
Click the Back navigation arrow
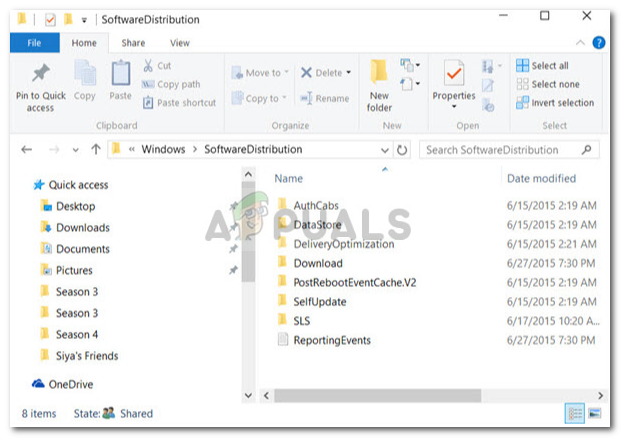(x=27, y=150)
